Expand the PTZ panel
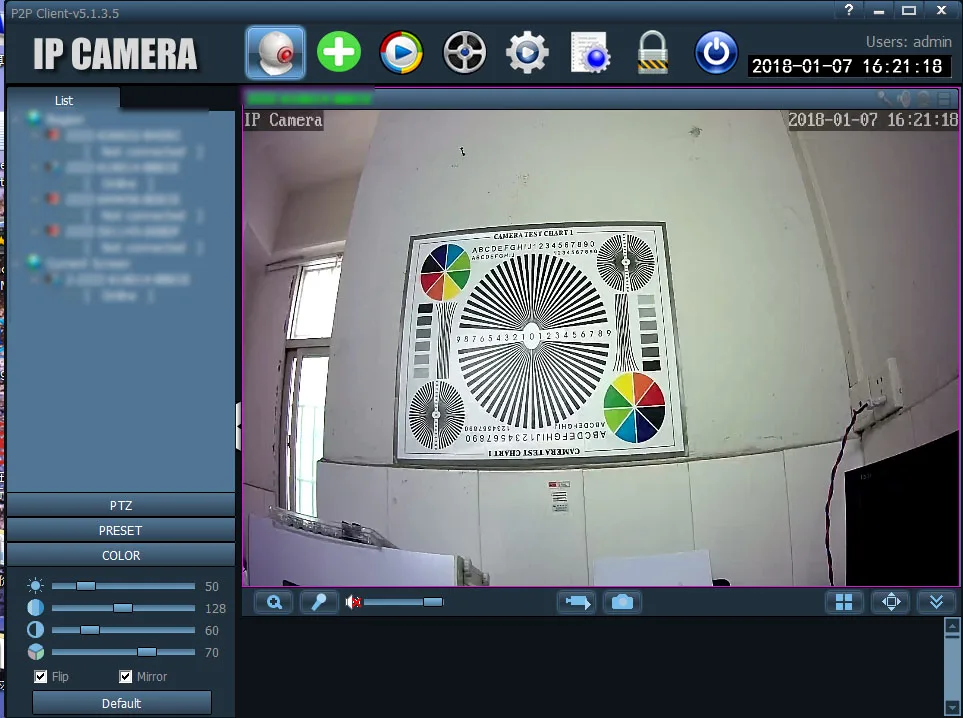The image size is (963, 718). pyautogui.click(x=121, y=505)
